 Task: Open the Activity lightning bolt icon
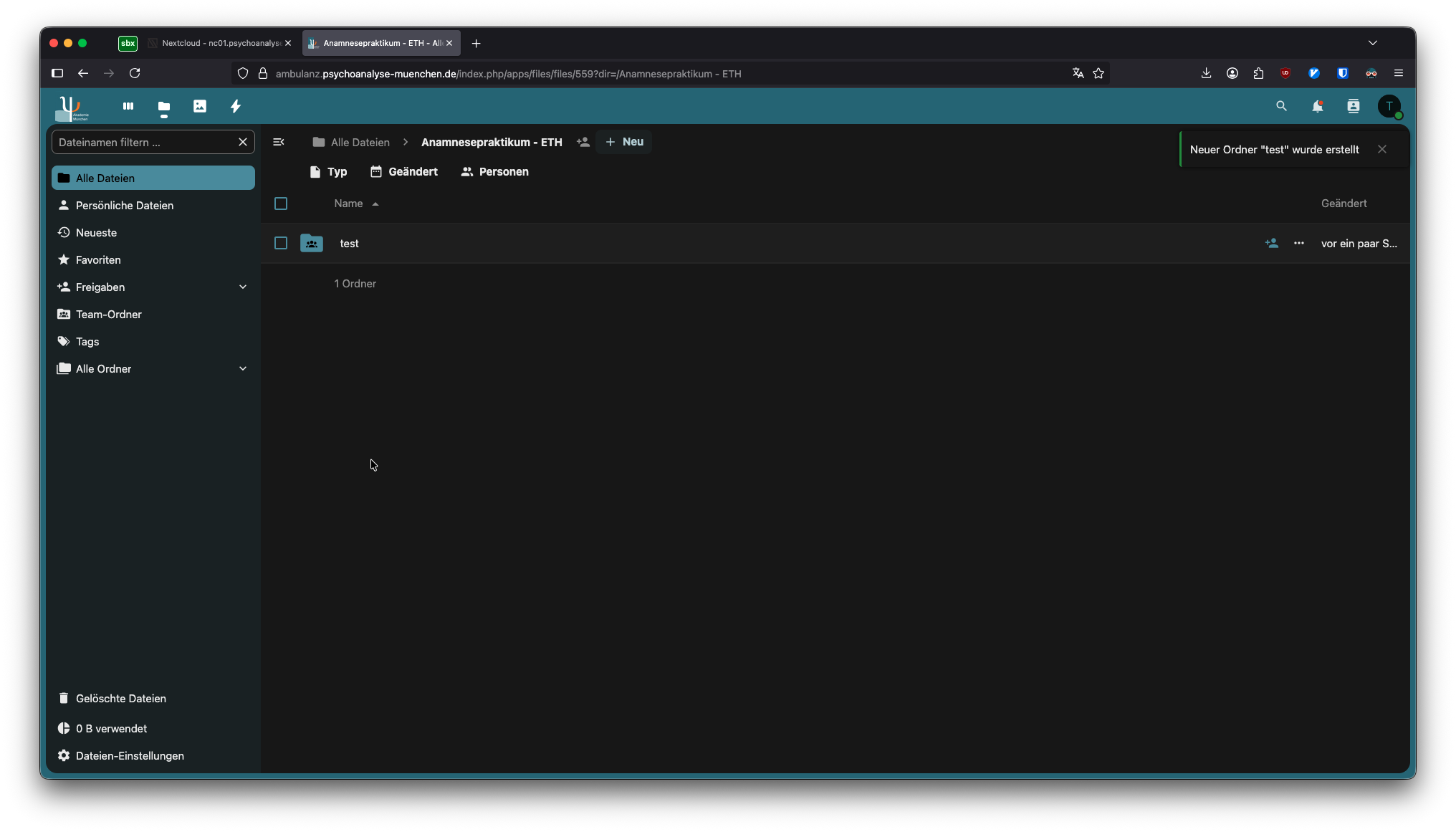[236, 106]
